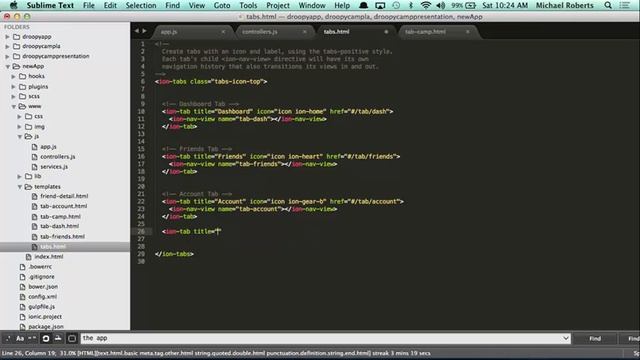Open the Project menu
640x360 pixels.
point(278,5)
